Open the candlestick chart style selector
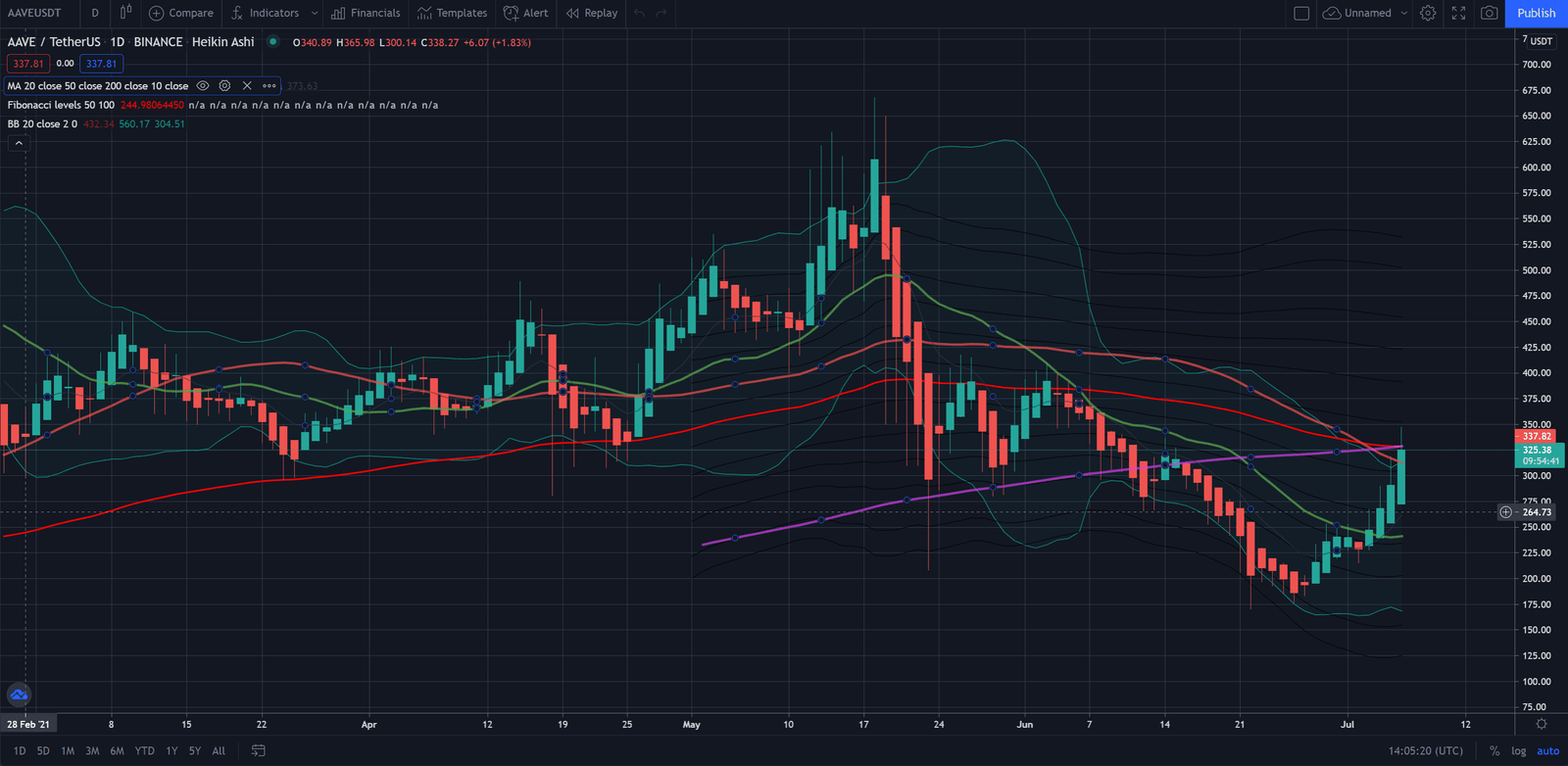1568x766 pixels. [125, 13]
